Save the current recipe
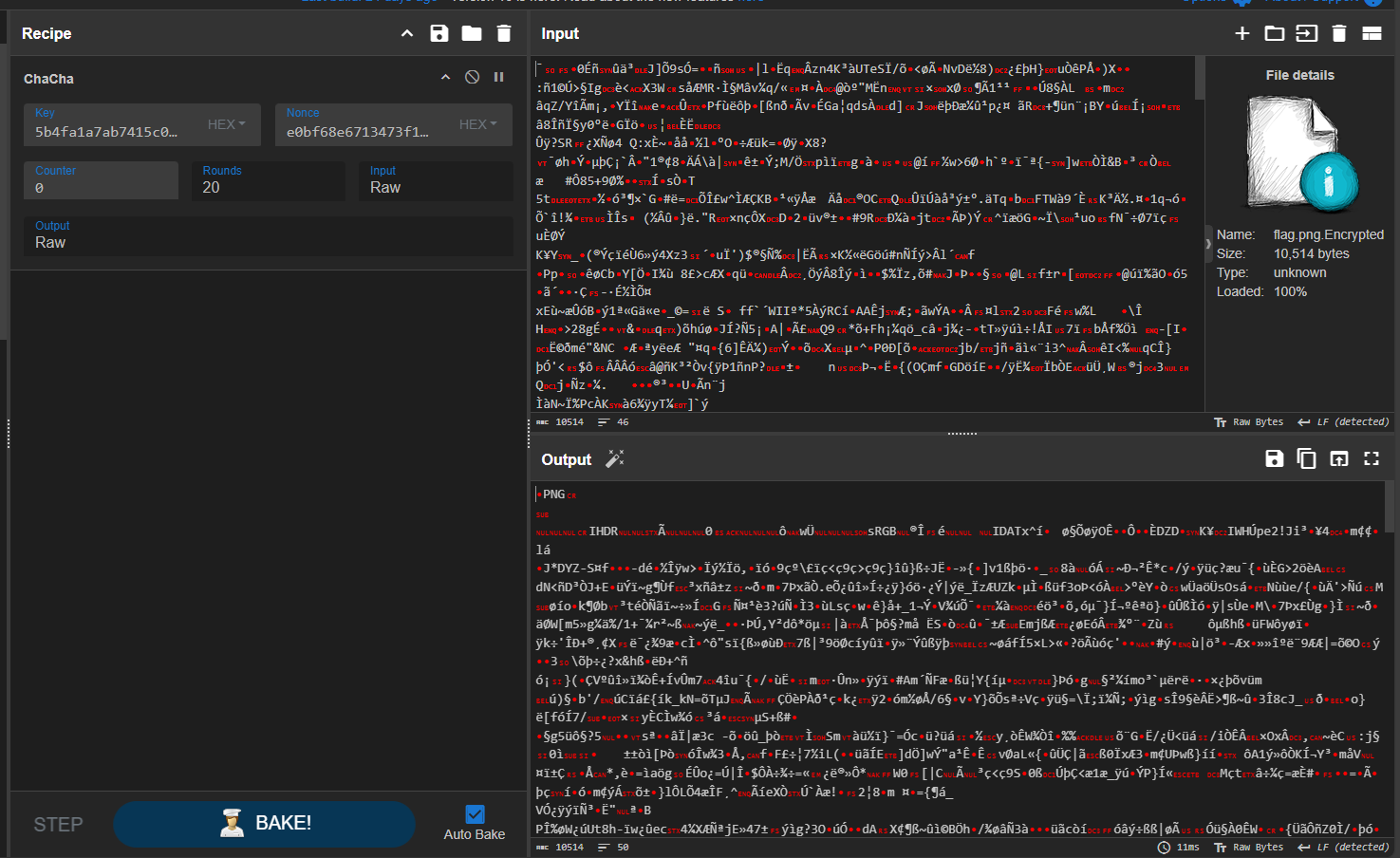 click(x=439, y=33)
